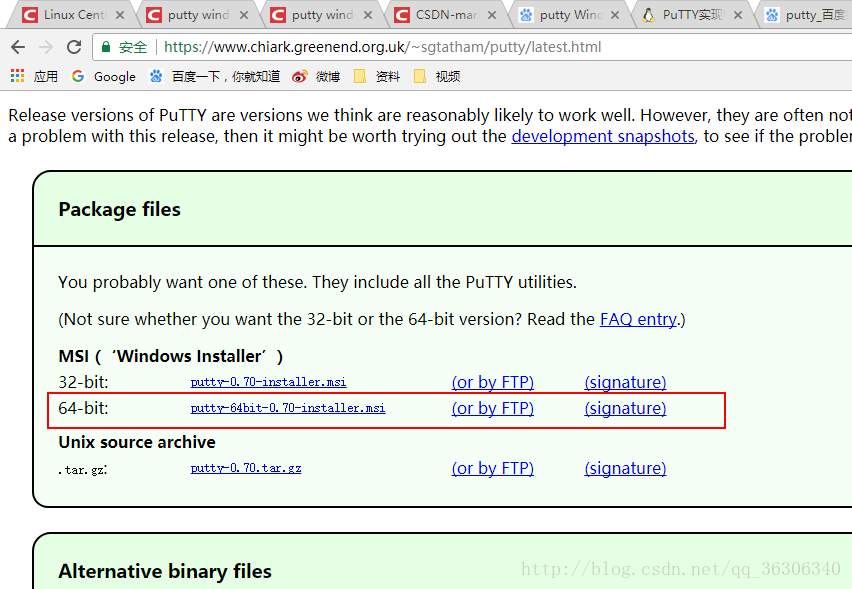The width and height of the screenshot is (852, 589).
Task: Open the development snapshots link
Action: (x=603, y=136)
